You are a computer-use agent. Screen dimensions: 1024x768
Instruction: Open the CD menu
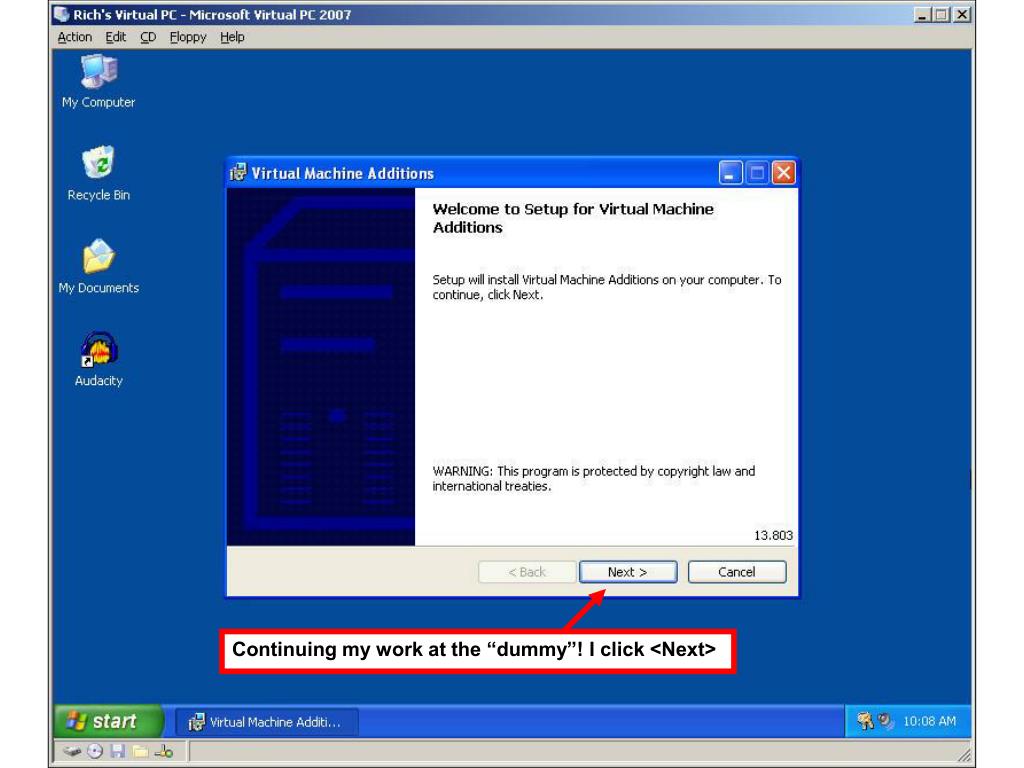(148, 37)
